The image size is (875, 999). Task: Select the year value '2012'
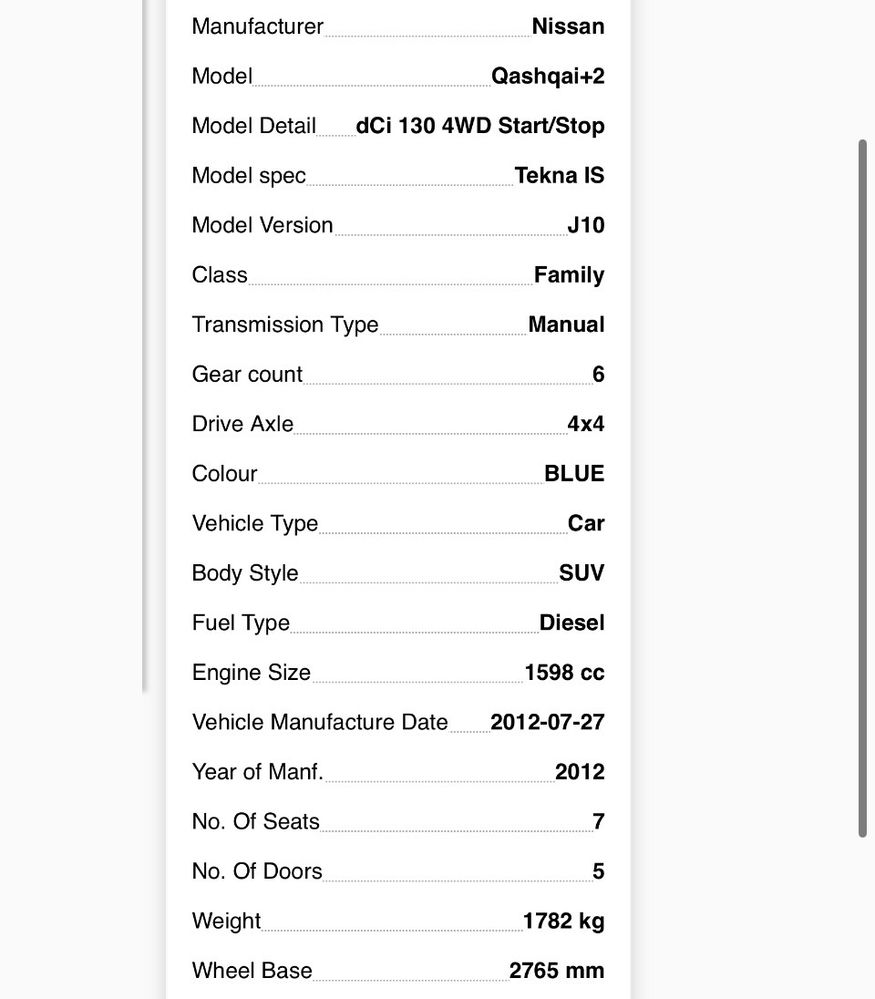(x=579, y=772)
